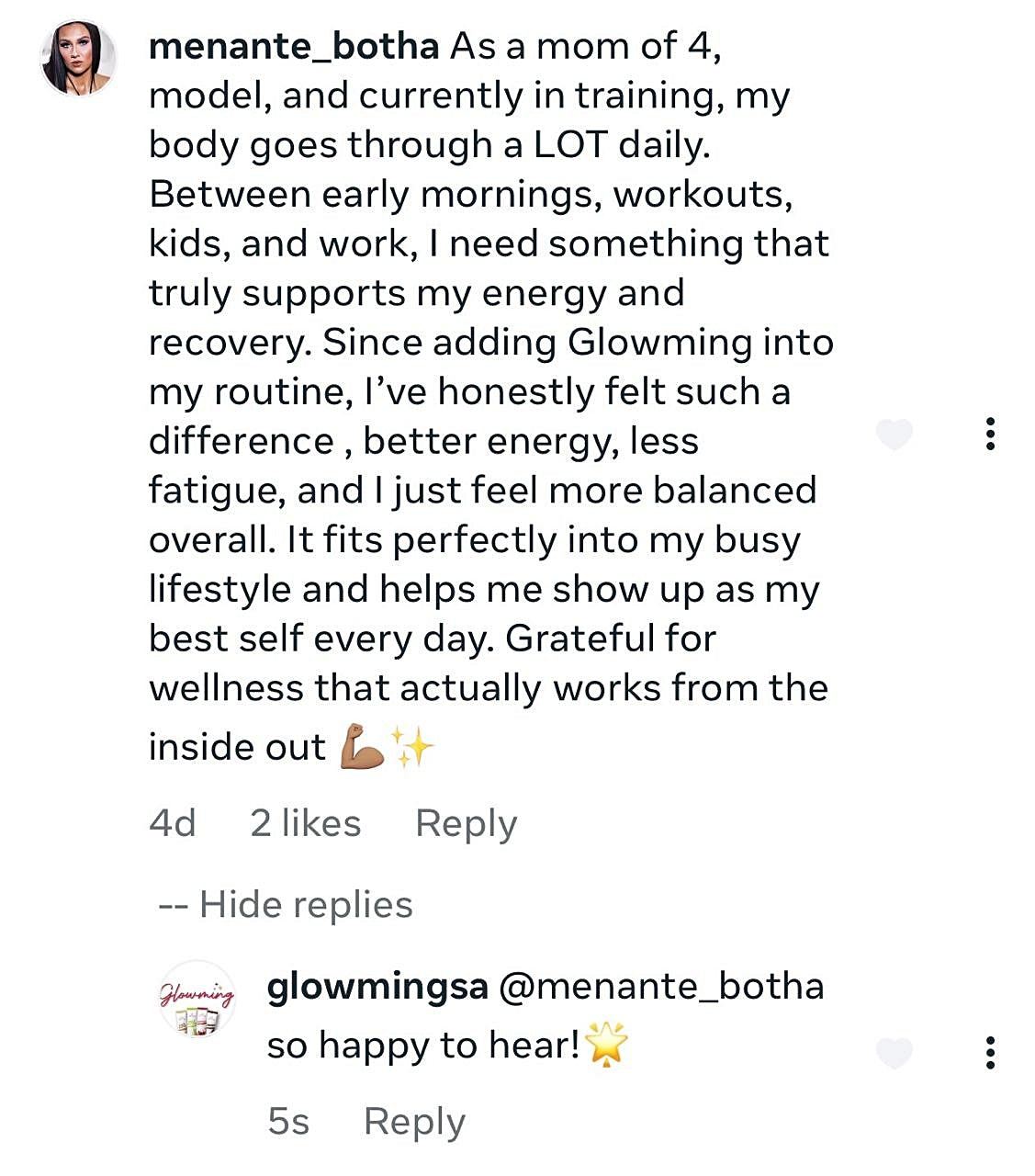This screenshot has height=1176, width=1035.
Task: Collapse thread with Hide replies
Action: click(x=287, y=905)
